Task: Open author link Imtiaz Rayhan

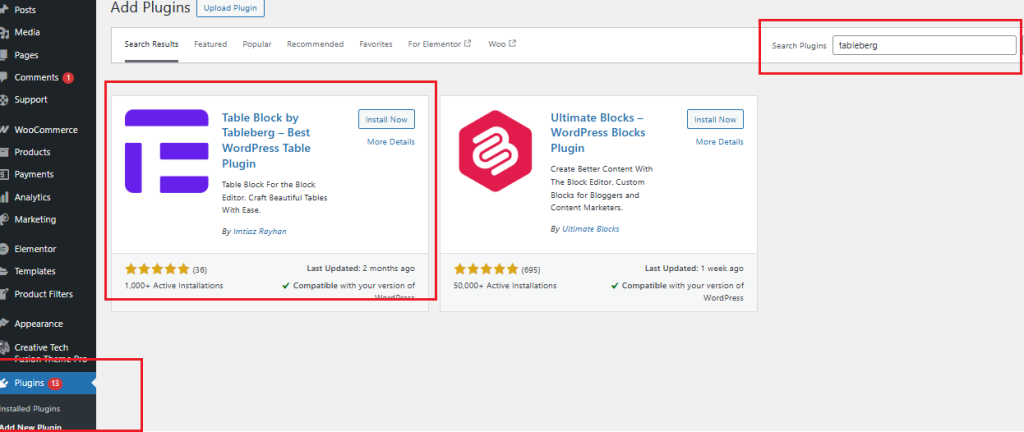Action: click(260, 231)
